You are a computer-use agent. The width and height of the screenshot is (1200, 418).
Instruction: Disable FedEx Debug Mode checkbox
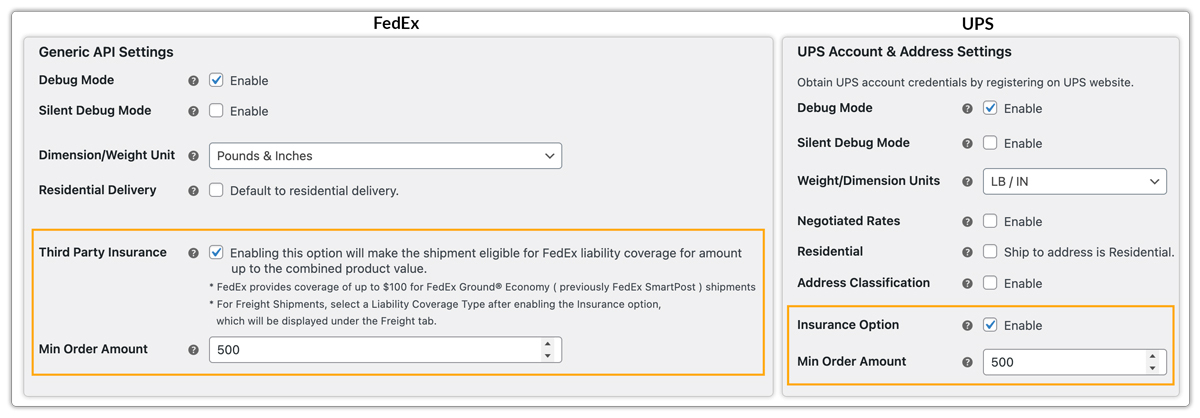point(216,80)
